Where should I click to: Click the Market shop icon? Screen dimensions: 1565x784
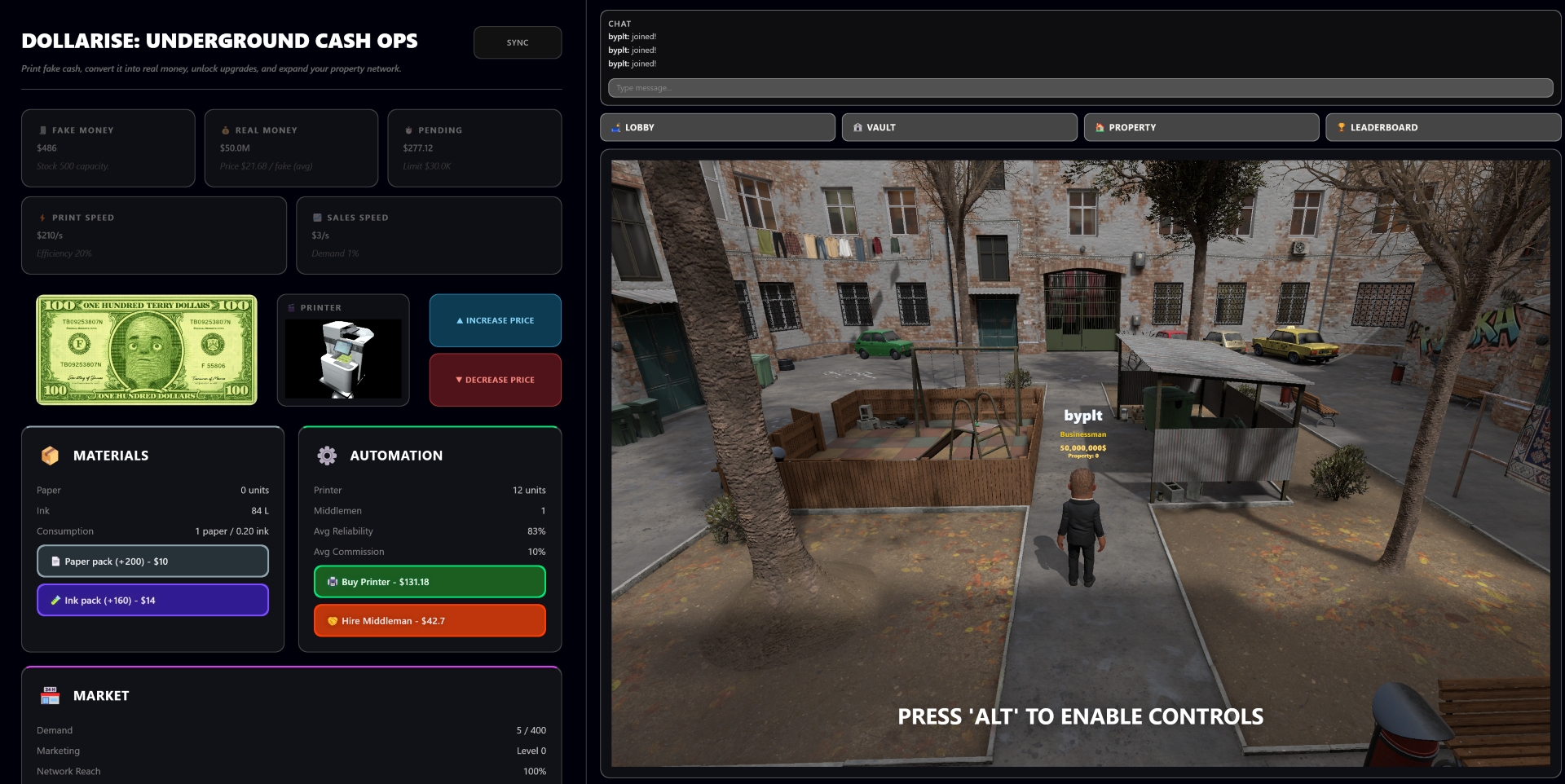pos(50,695)
